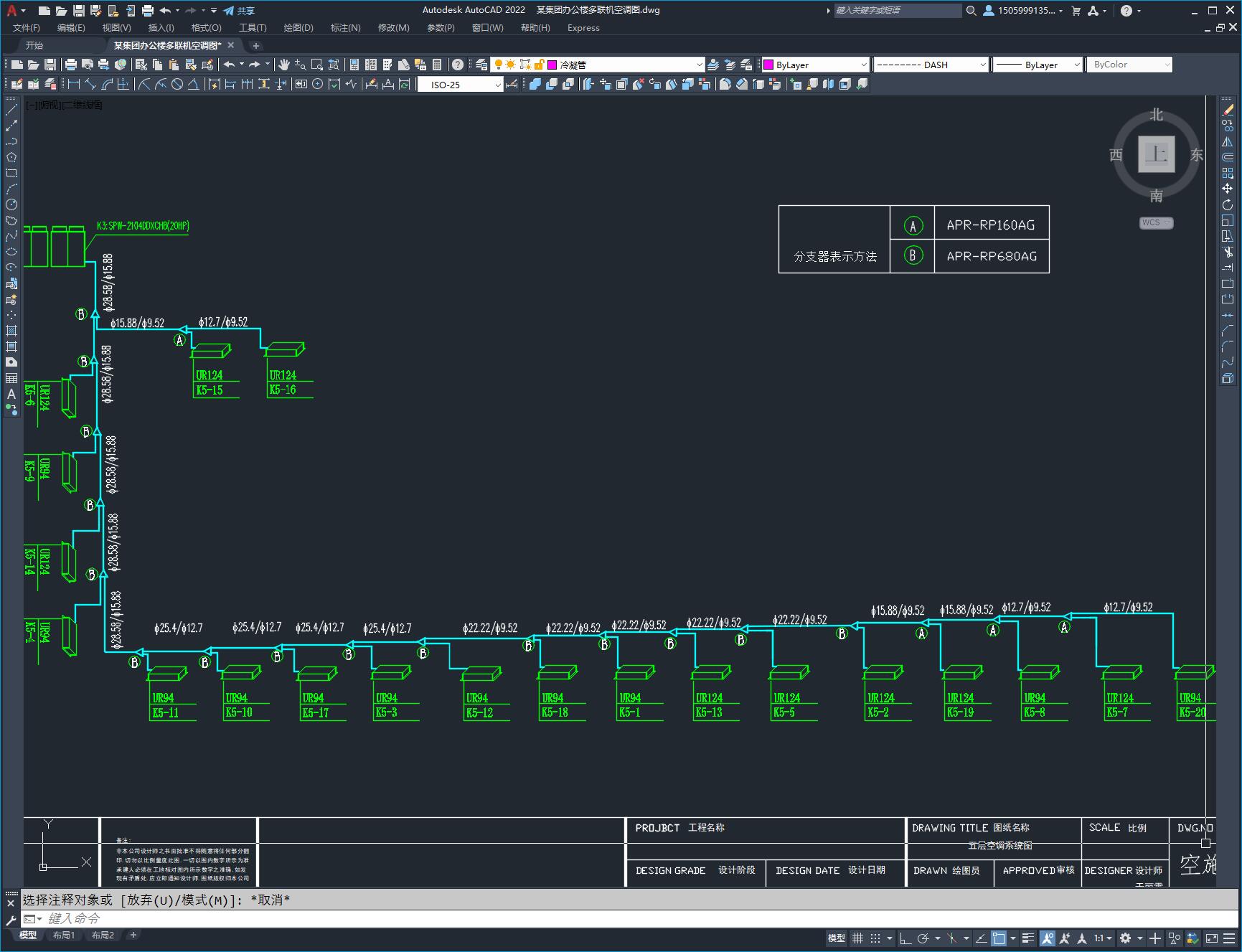Screen dimensions: 1242x952
Task: Select the Line tool in draw toolbar
Action: point(11,110)
